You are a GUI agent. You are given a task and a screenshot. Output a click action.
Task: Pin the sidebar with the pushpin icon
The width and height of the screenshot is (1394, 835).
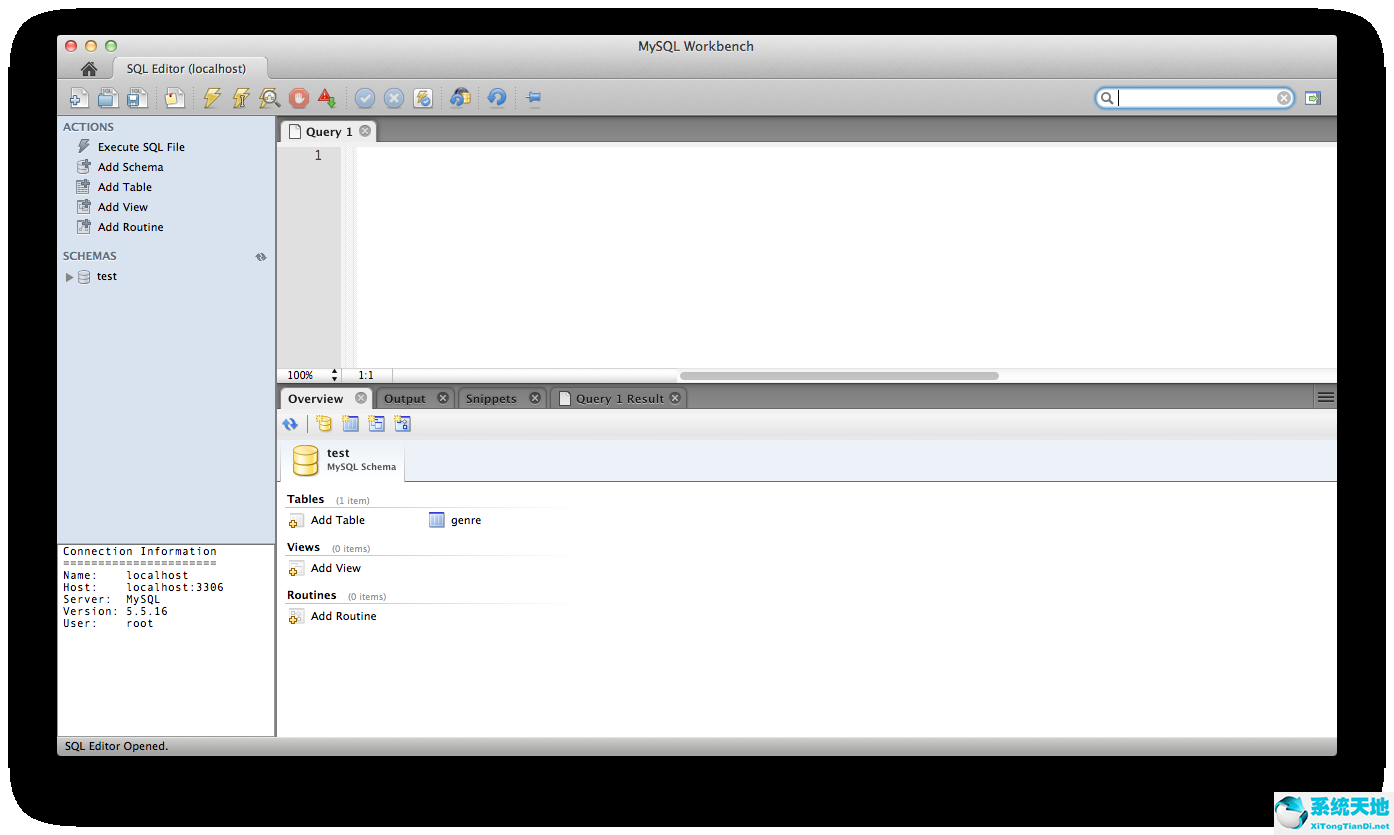point(533,97)
